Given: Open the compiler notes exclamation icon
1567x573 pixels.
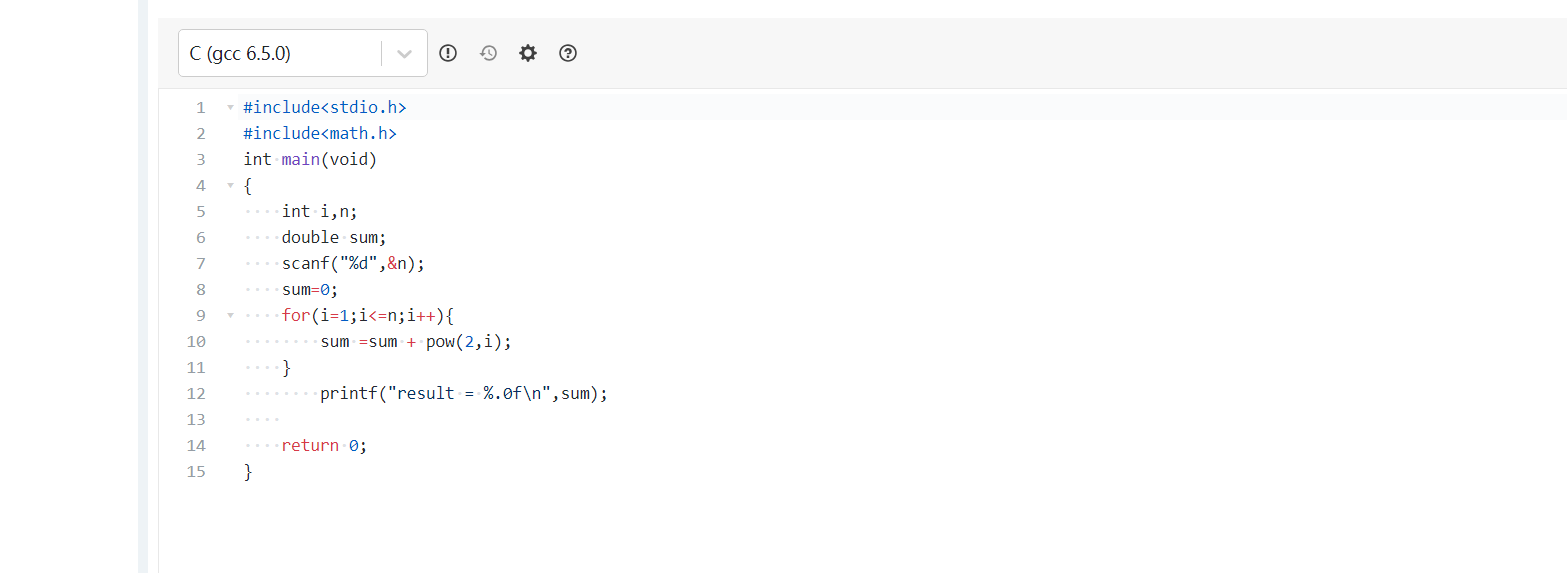Looking at the screenshot, I should coord(448,53).
